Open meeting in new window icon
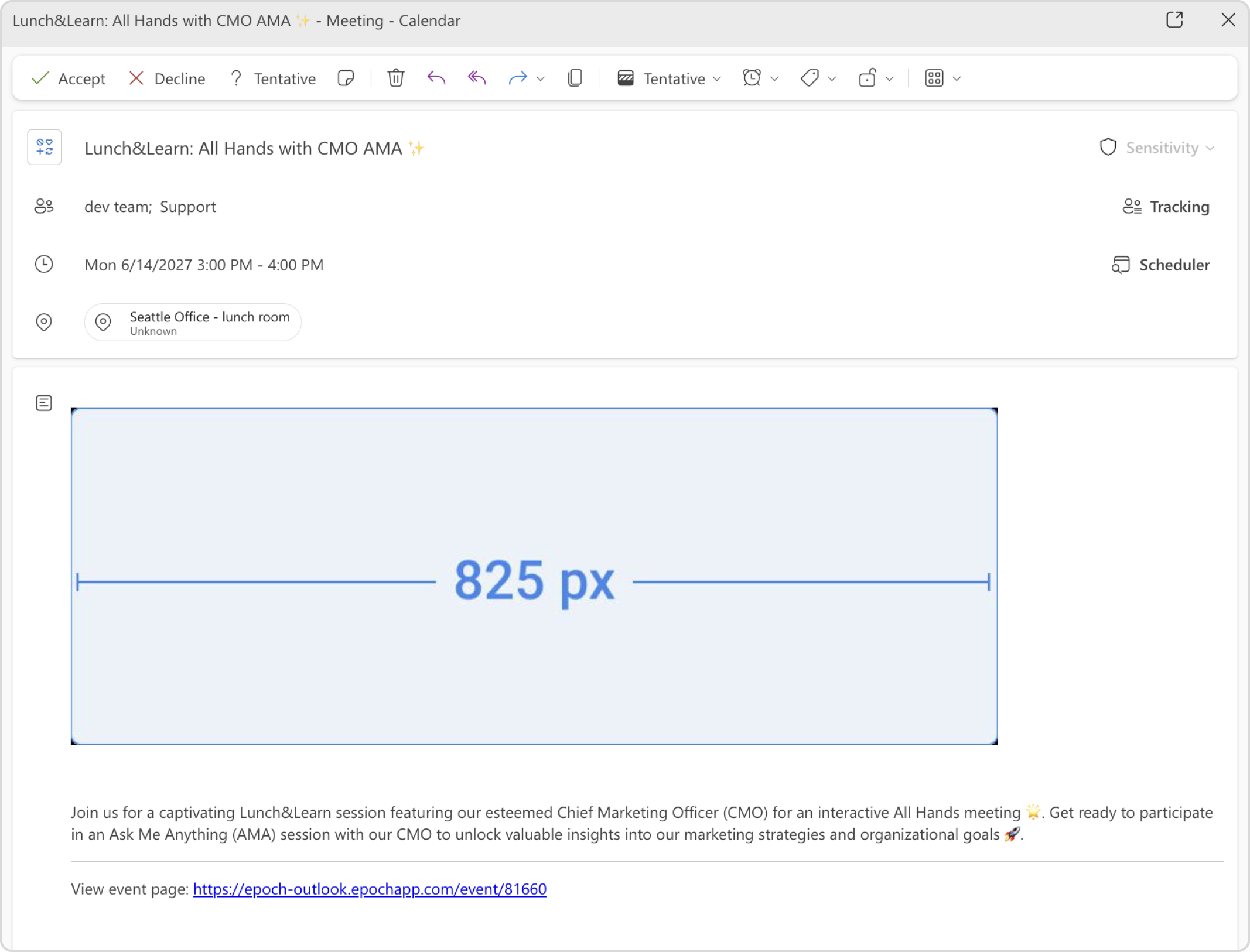 (x=1174, y=20)
